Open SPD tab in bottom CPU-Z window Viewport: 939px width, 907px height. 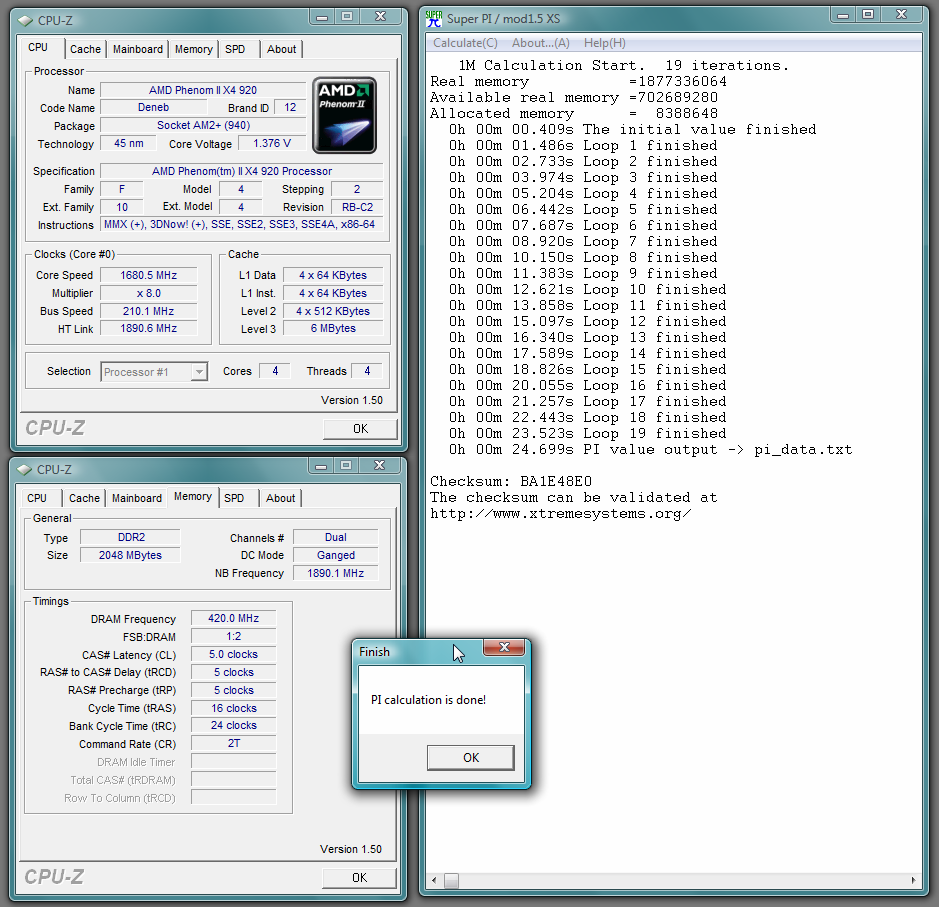pos(234,498)
